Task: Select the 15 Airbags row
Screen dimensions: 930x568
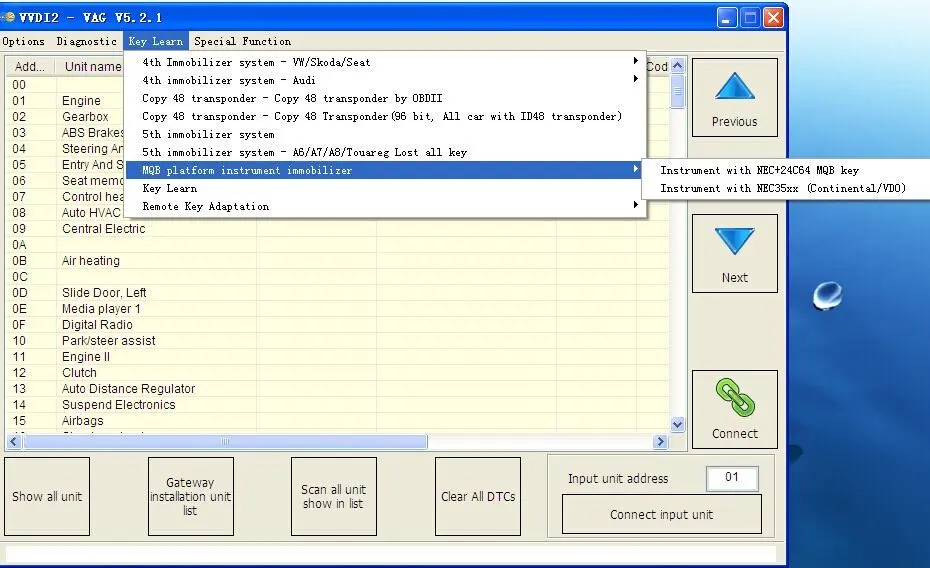Action: pyautogui.click(x=338, y=421)
